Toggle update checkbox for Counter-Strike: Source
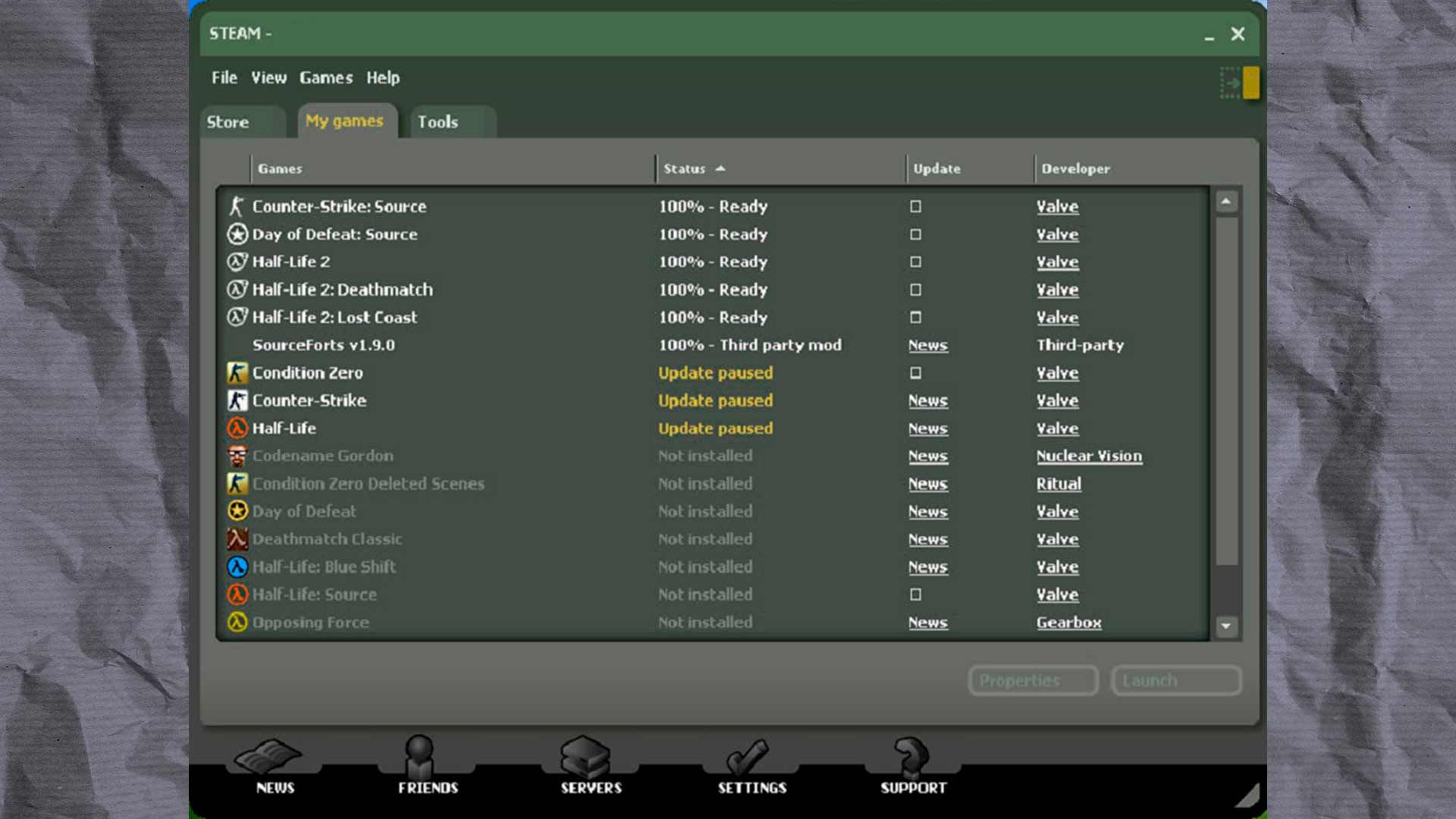Image resolution: width=1456 pixels, height=819 pixels. pyautogui.click(x=915, y=206)
